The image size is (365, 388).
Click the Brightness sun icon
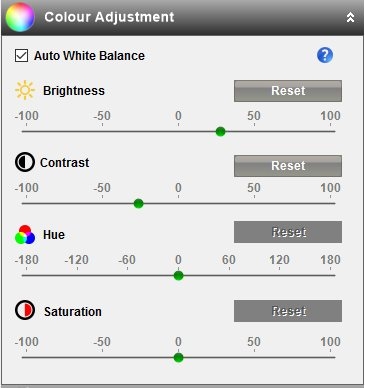click(x=25, y=90)
